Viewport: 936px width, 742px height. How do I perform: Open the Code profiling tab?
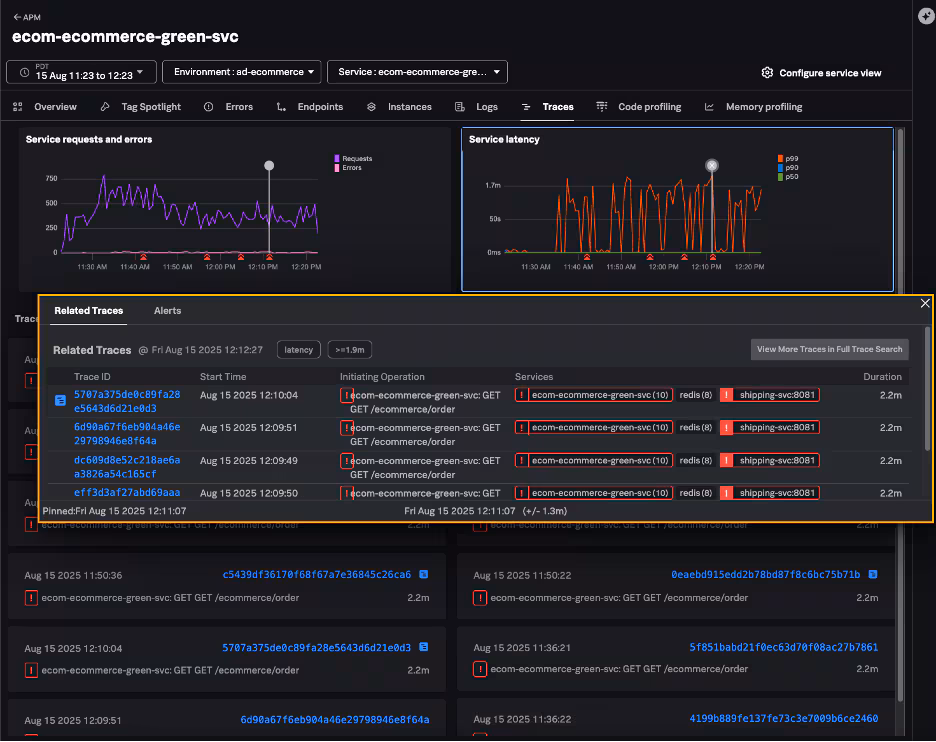649,107
